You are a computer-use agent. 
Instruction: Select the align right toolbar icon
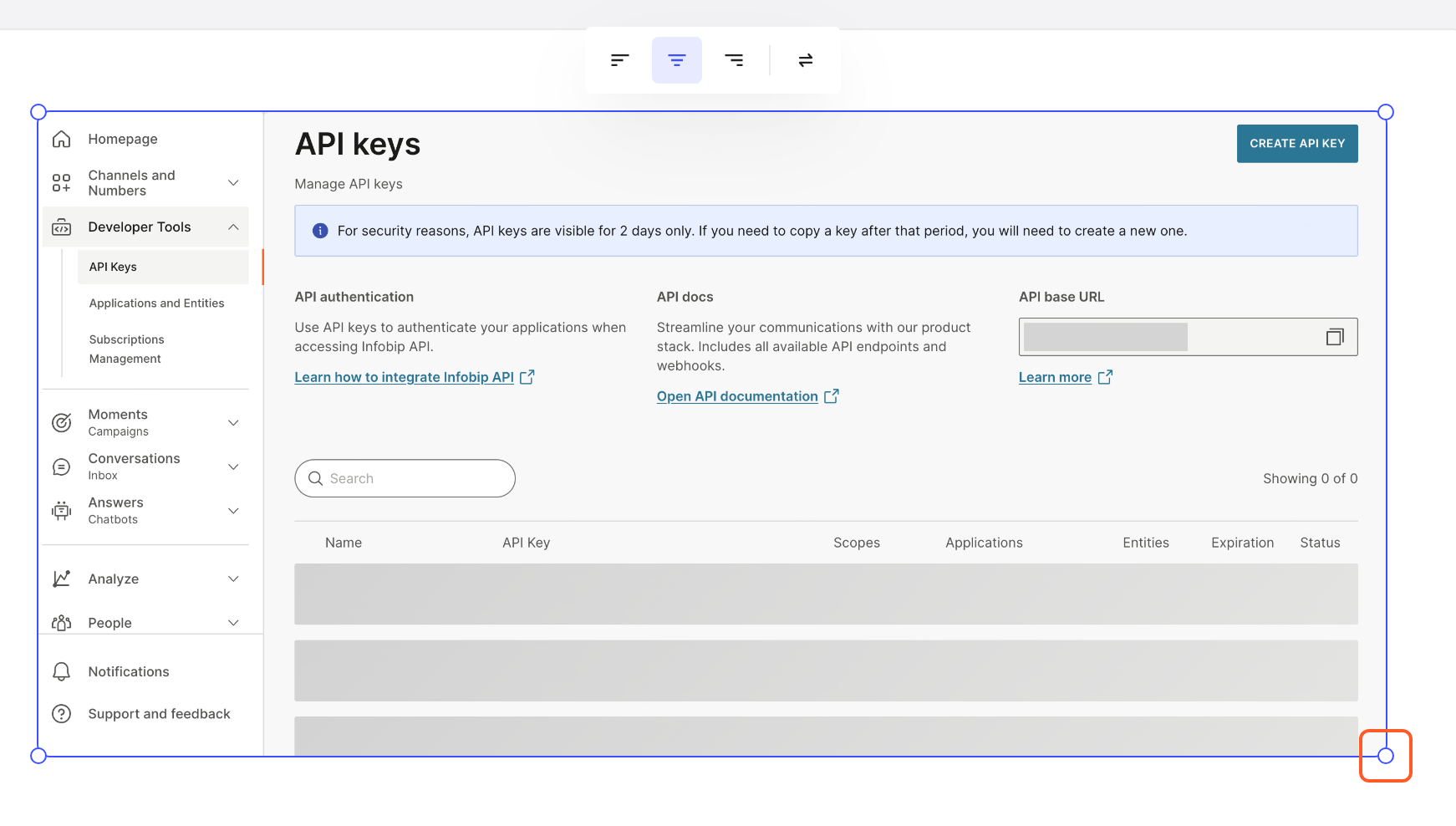tap(734, 60)
